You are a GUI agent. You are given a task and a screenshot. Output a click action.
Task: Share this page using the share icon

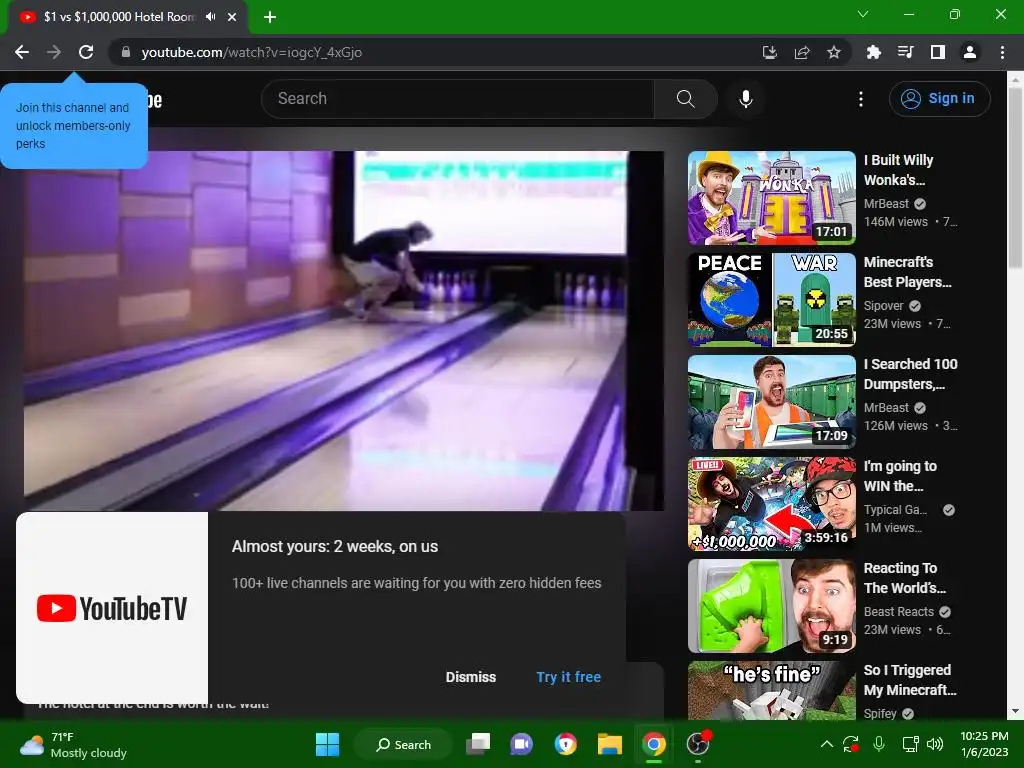click(802, 52)
